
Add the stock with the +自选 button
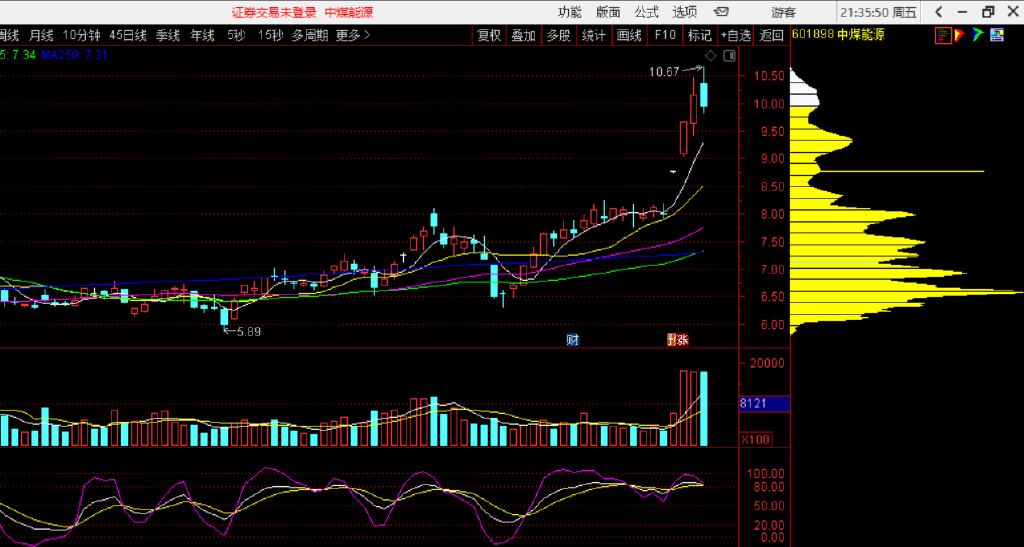click(735, 35)
